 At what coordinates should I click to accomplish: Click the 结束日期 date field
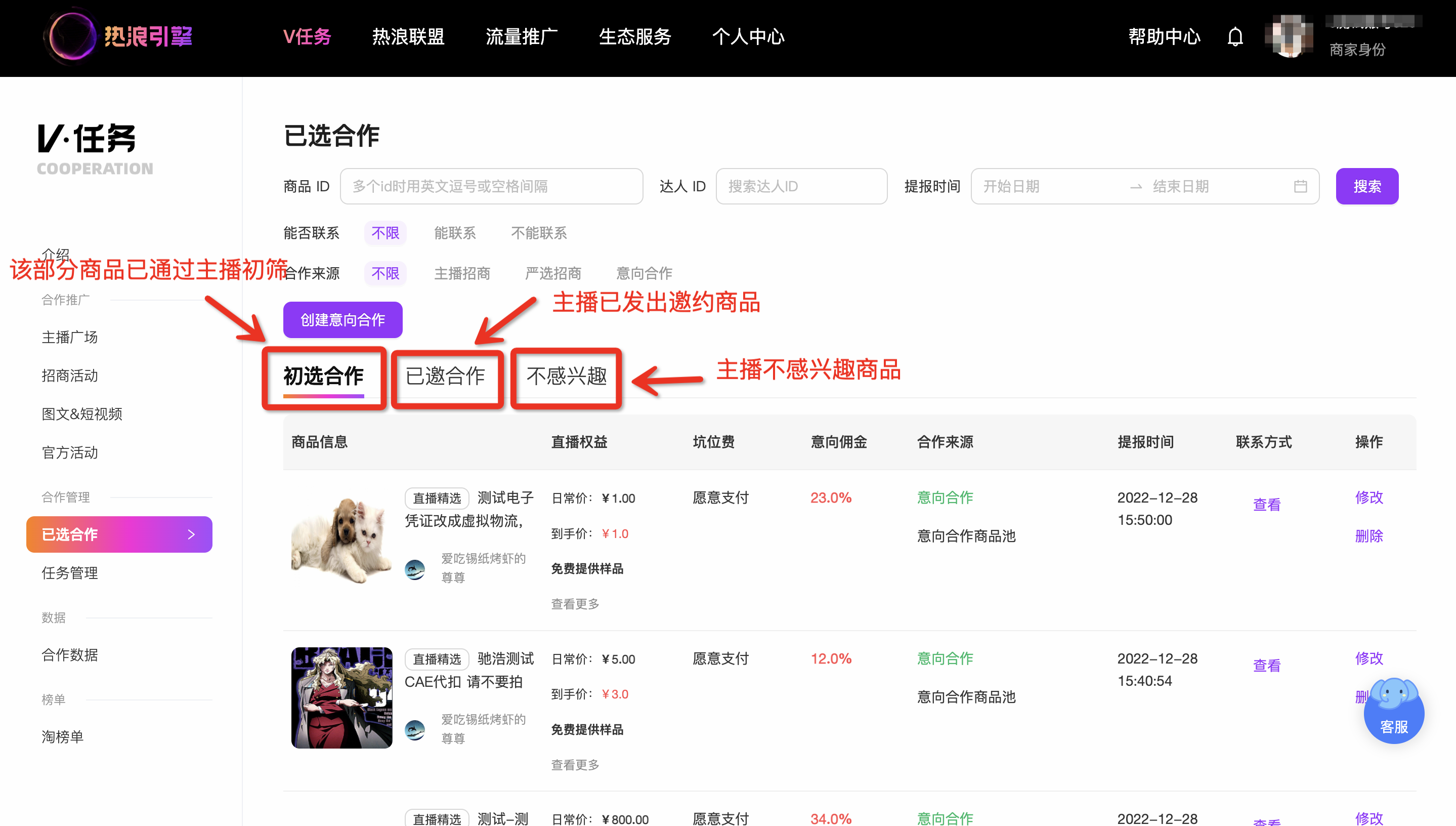click(1181, 187)
